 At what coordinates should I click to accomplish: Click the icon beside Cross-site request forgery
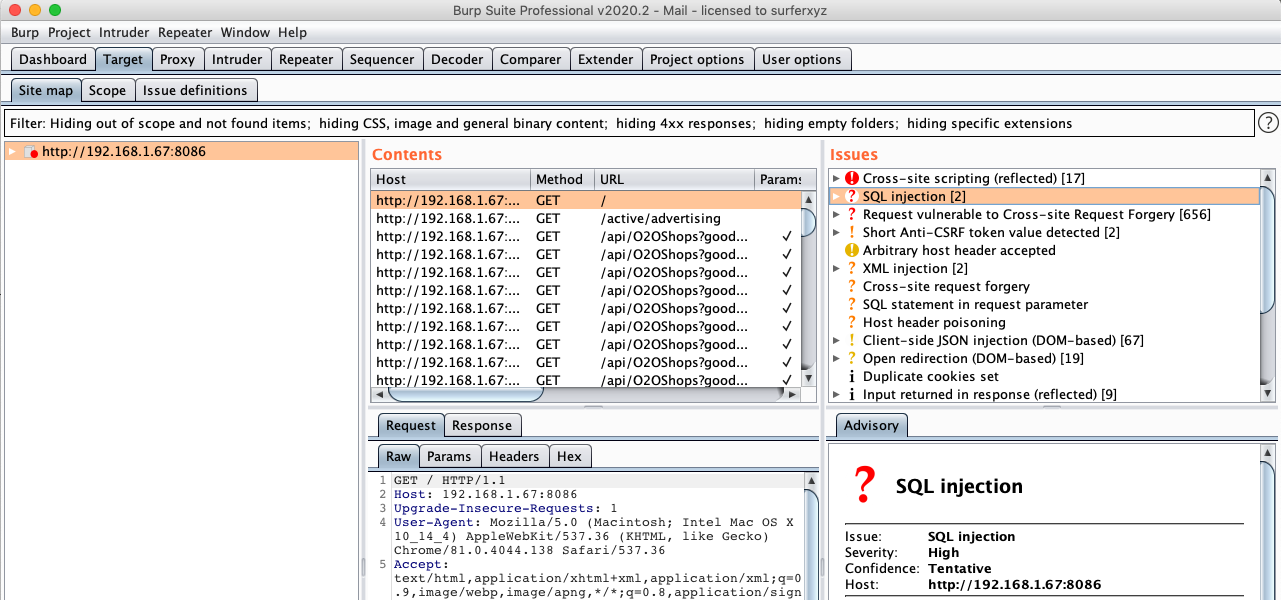click(852, 286)
